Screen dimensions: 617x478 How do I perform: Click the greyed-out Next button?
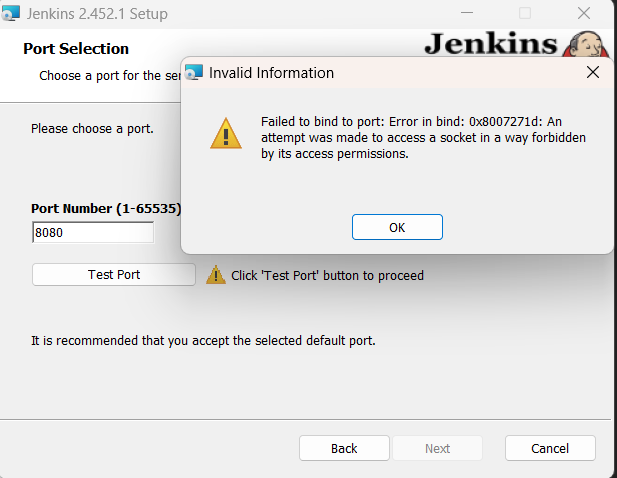437,448
